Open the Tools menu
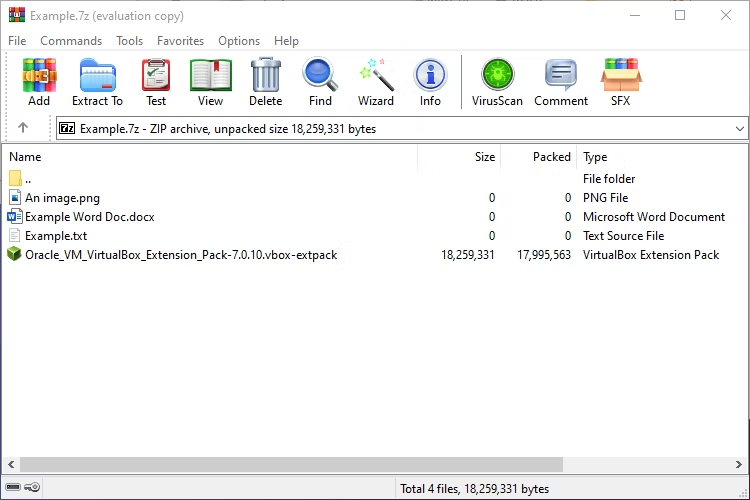This screenshot has height=500, width=750. click(x=130, y=41)
